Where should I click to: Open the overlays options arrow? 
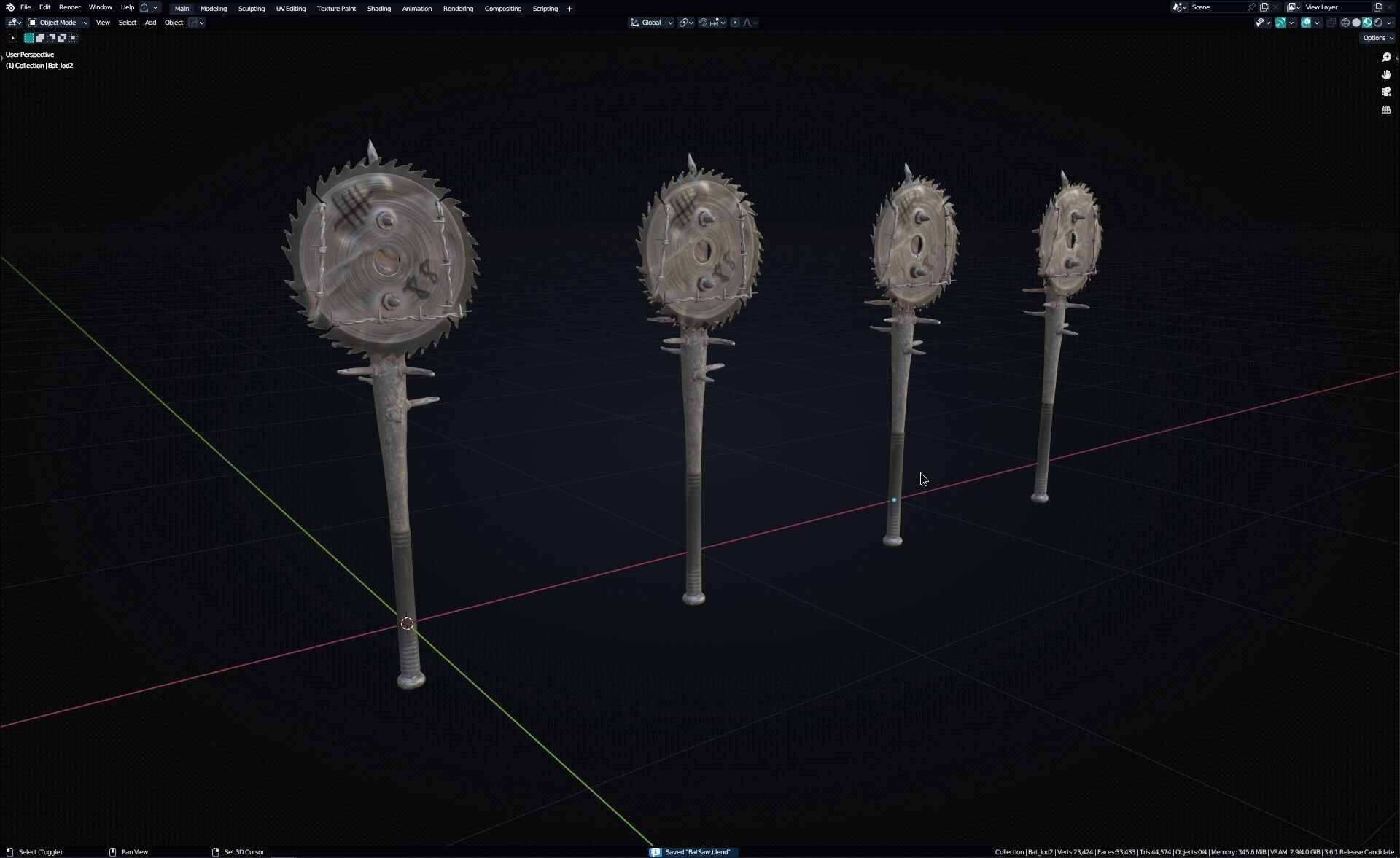click(1317, 23)
